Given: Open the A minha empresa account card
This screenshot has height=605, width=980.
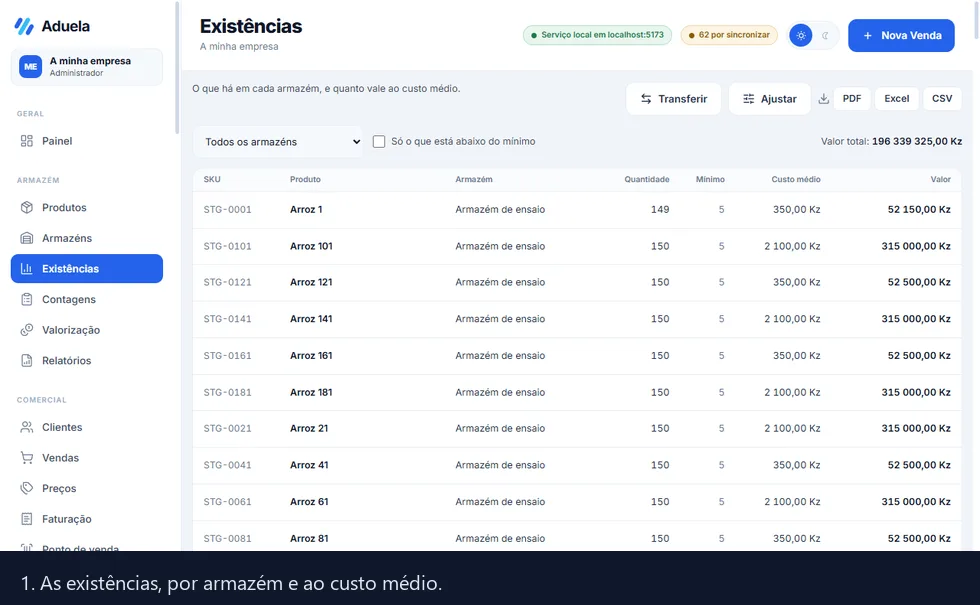Looking at the screenshot, I should pos(87,66).
